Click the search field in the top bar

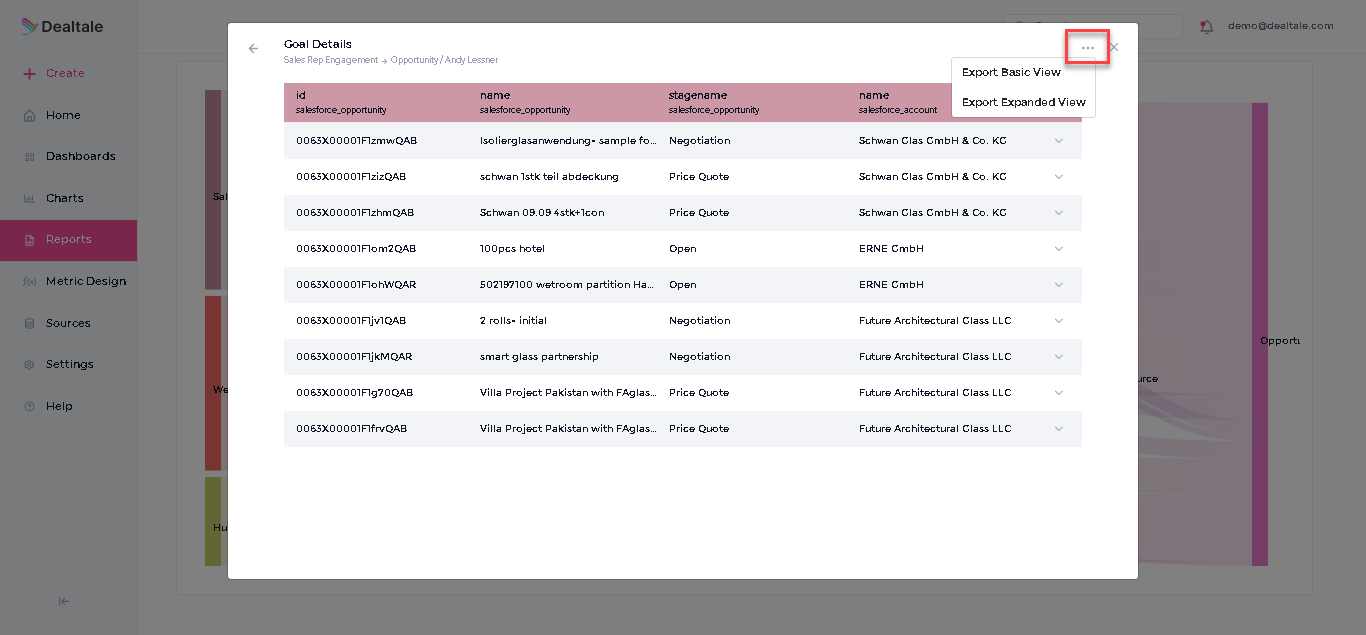pyautogui.click(x=1093, y=26)
